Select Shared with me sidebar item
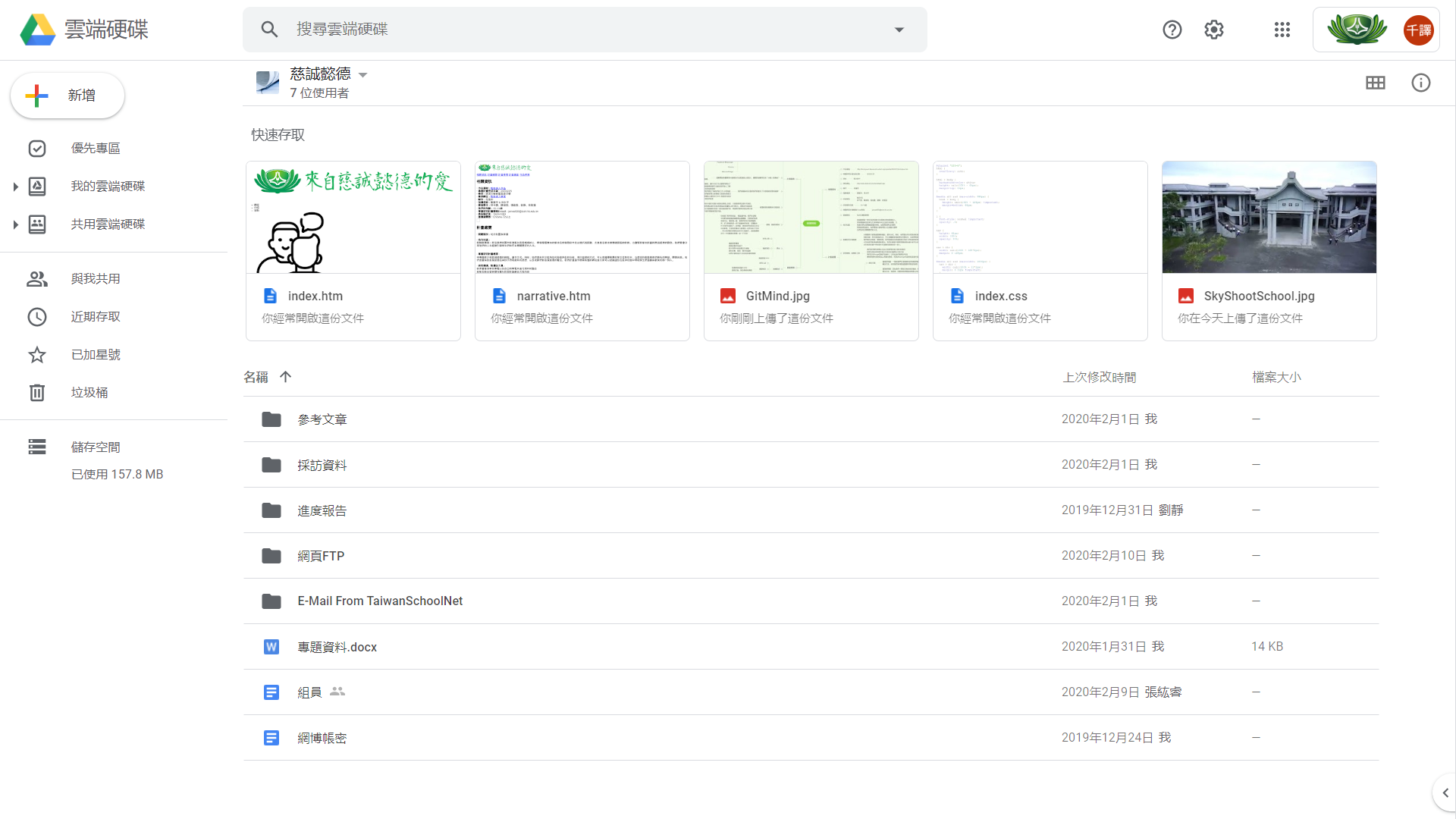Screen dimensions: 1456x819 [96, 278]
